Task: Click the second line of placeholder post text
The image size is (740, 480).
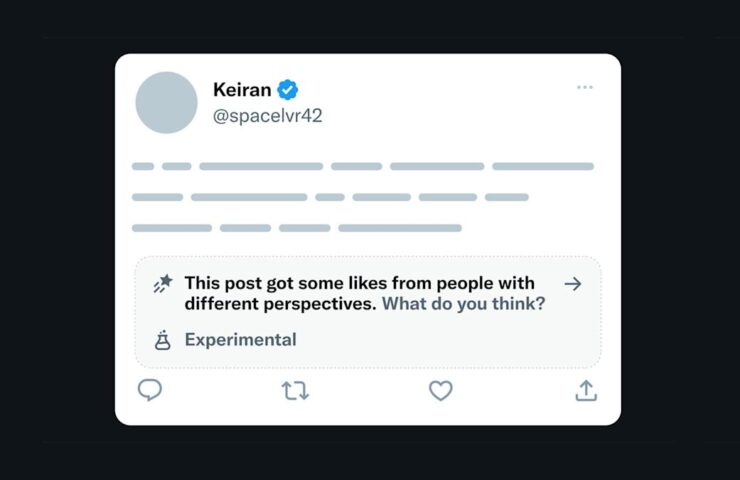Action: click(x=330, y=197)
